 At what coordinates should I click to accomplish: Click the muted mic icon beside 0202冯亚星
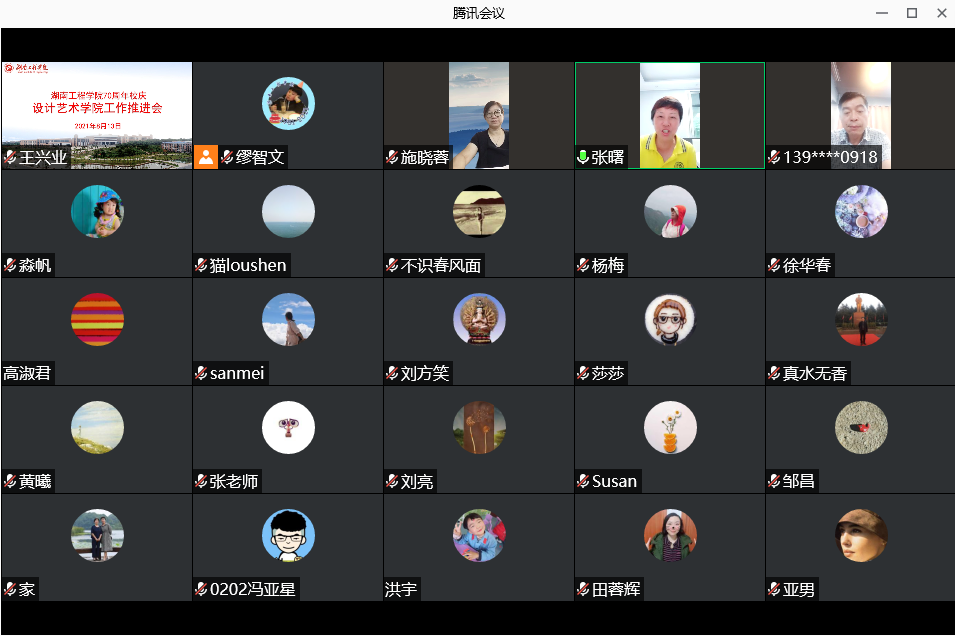[201, 589]
